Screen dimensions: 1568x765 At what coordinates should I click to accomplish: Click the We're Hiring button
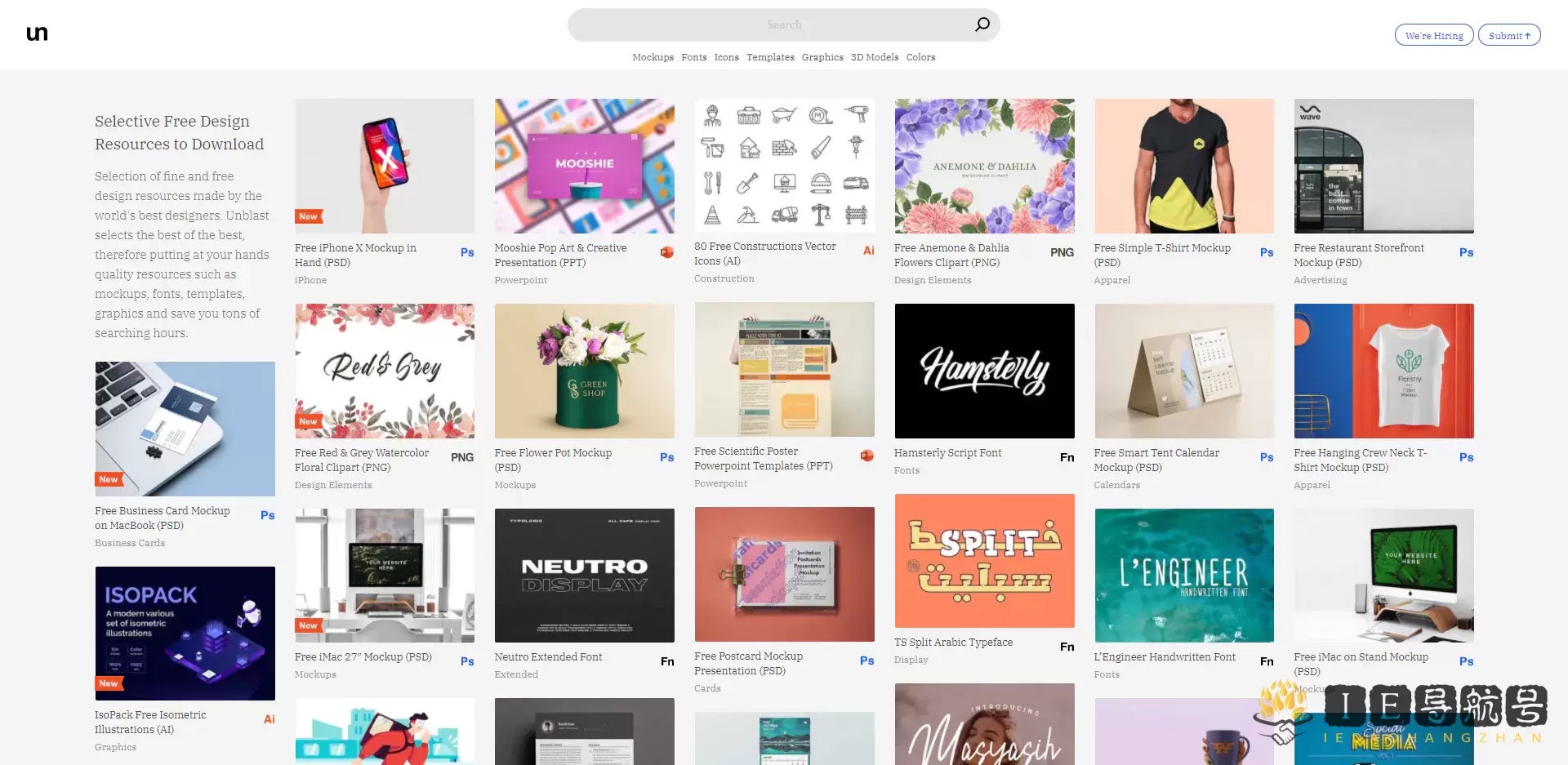(x=1434, y=35)
